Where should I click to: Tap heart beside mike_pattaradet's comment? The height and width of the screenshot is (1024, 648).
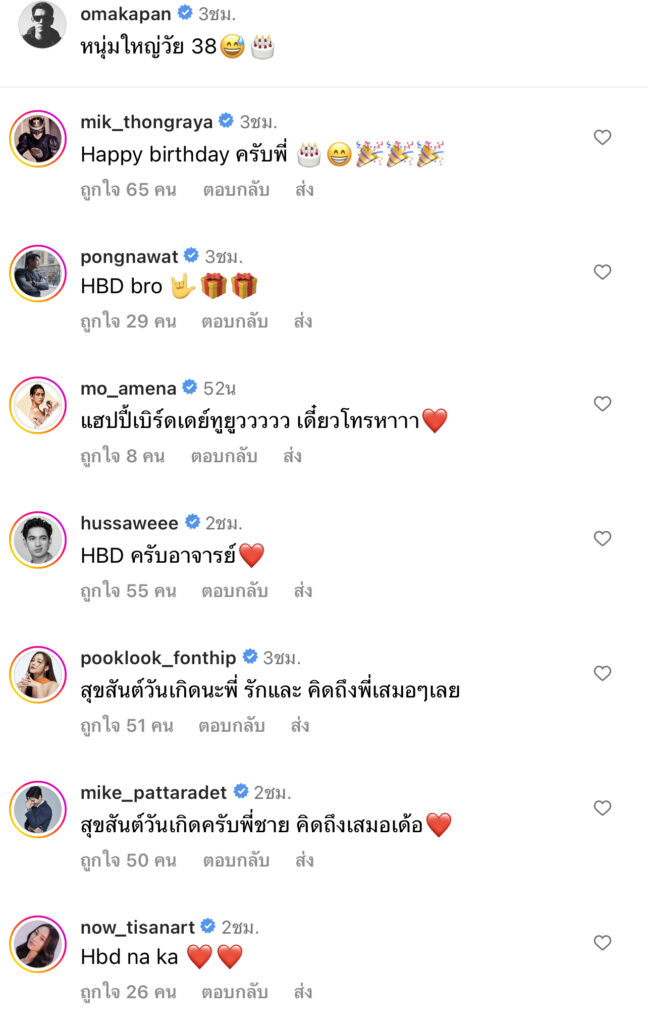pyautogui.click(x=602, y=807)
